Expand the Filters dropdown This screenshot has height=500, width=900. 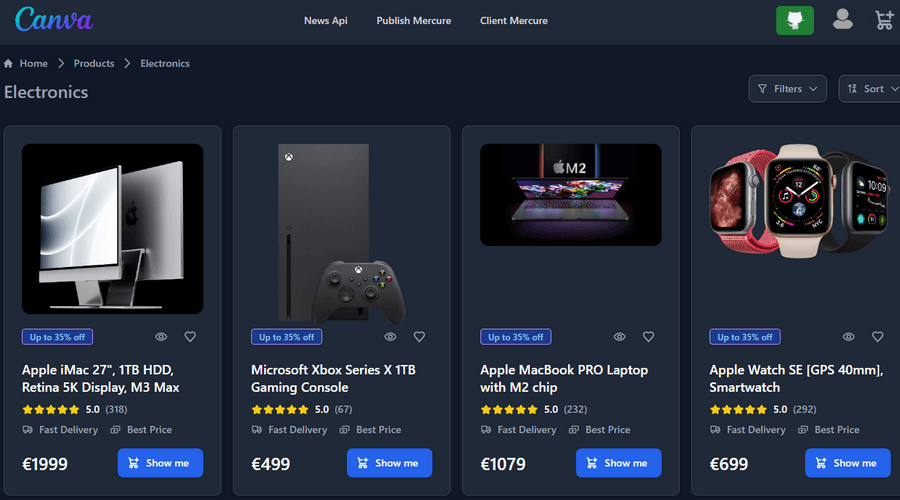pos(788,89)
